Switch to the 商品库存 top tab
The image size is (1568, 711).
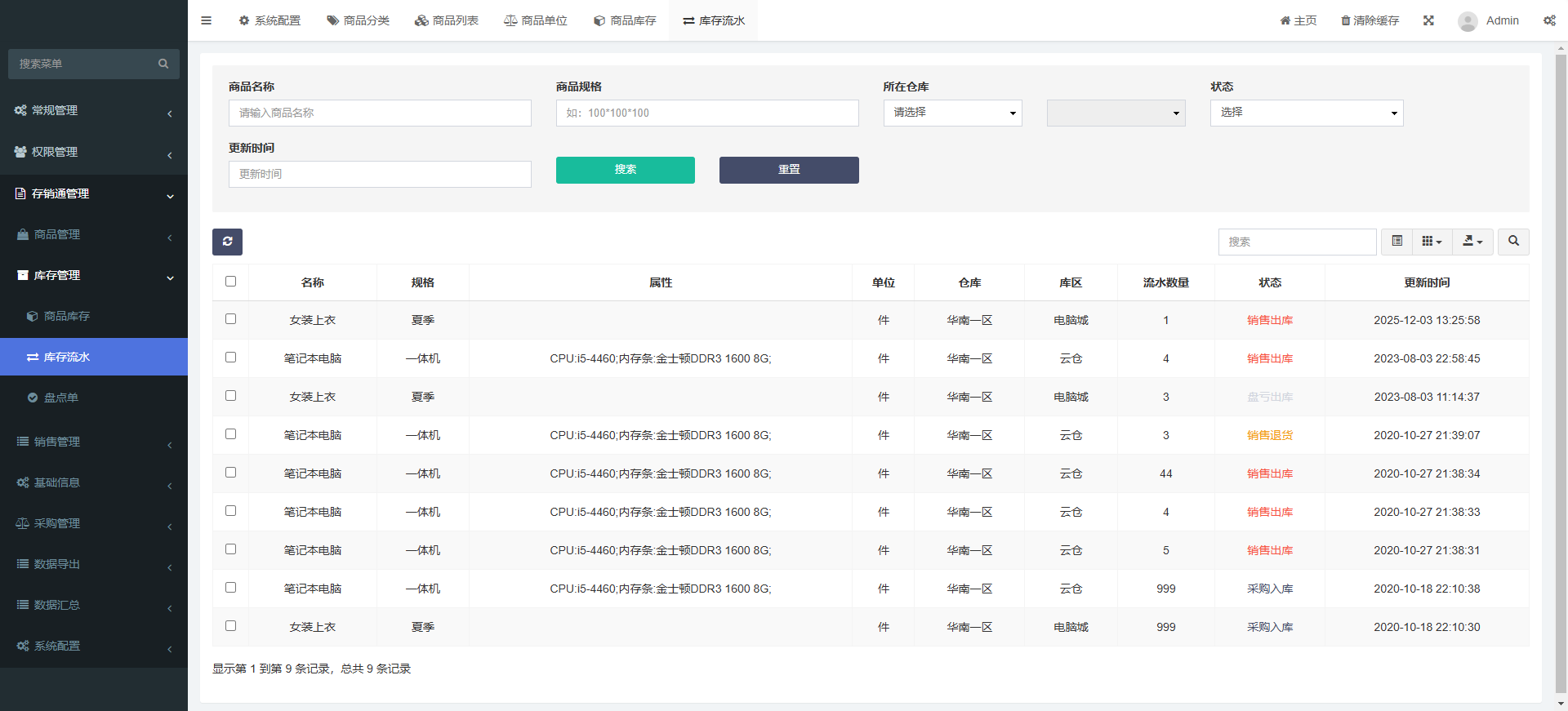point(625,20)
